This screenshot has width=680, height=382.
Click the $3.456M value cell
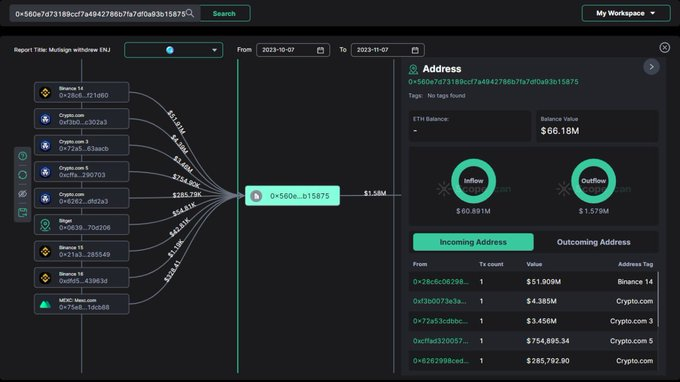pos(541,321)
